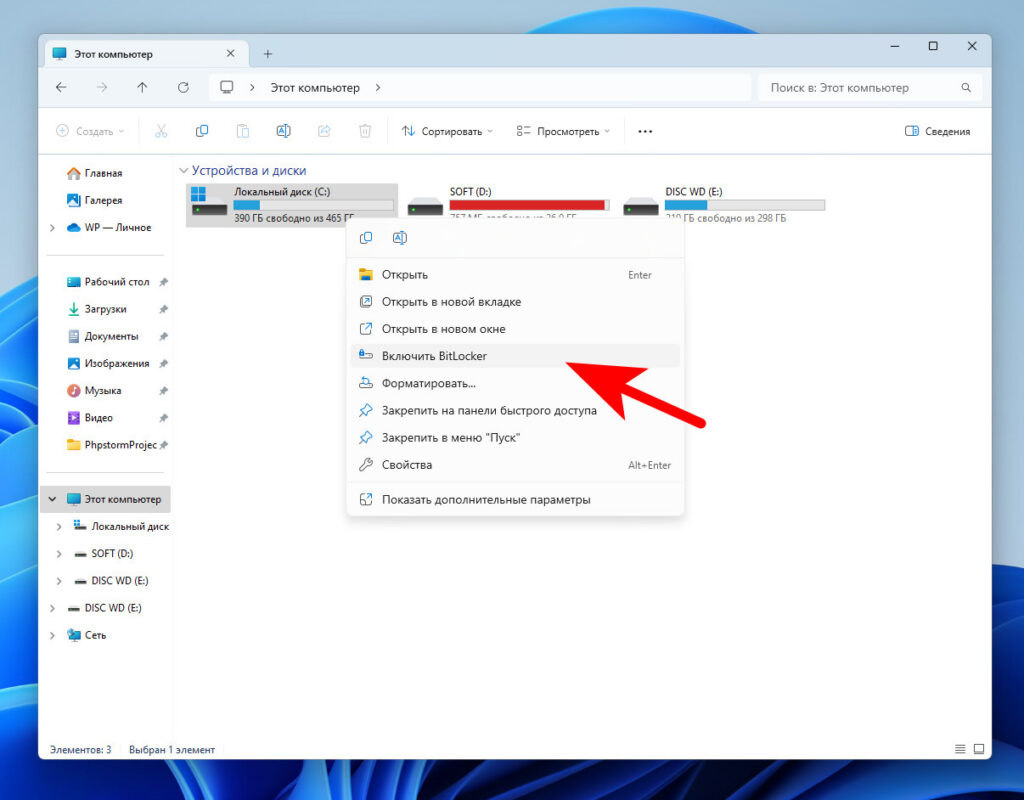The height and width of the screenshot is (800, 1024).
Task: Select 'Включить BitLocker' menu item
Action: pos(515,356)
